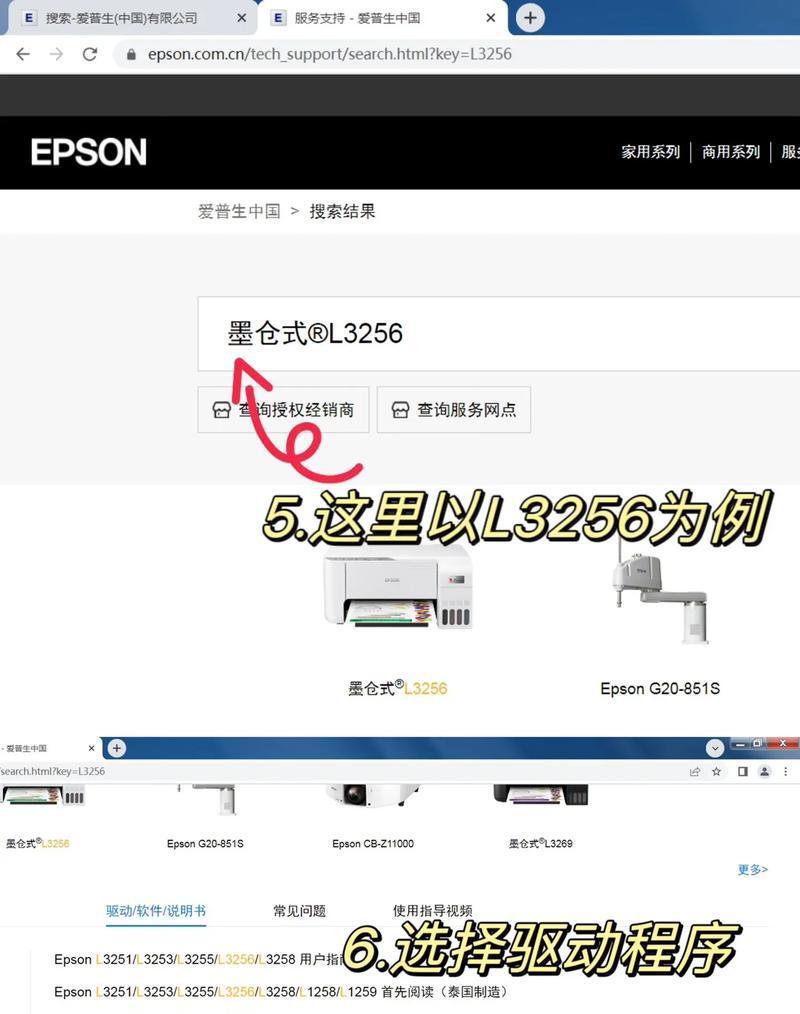Image resolution: width=800 pixels, height=1014 pixels.
Task: Expand the tab search chevron button
Action: [x=715, y=748]
